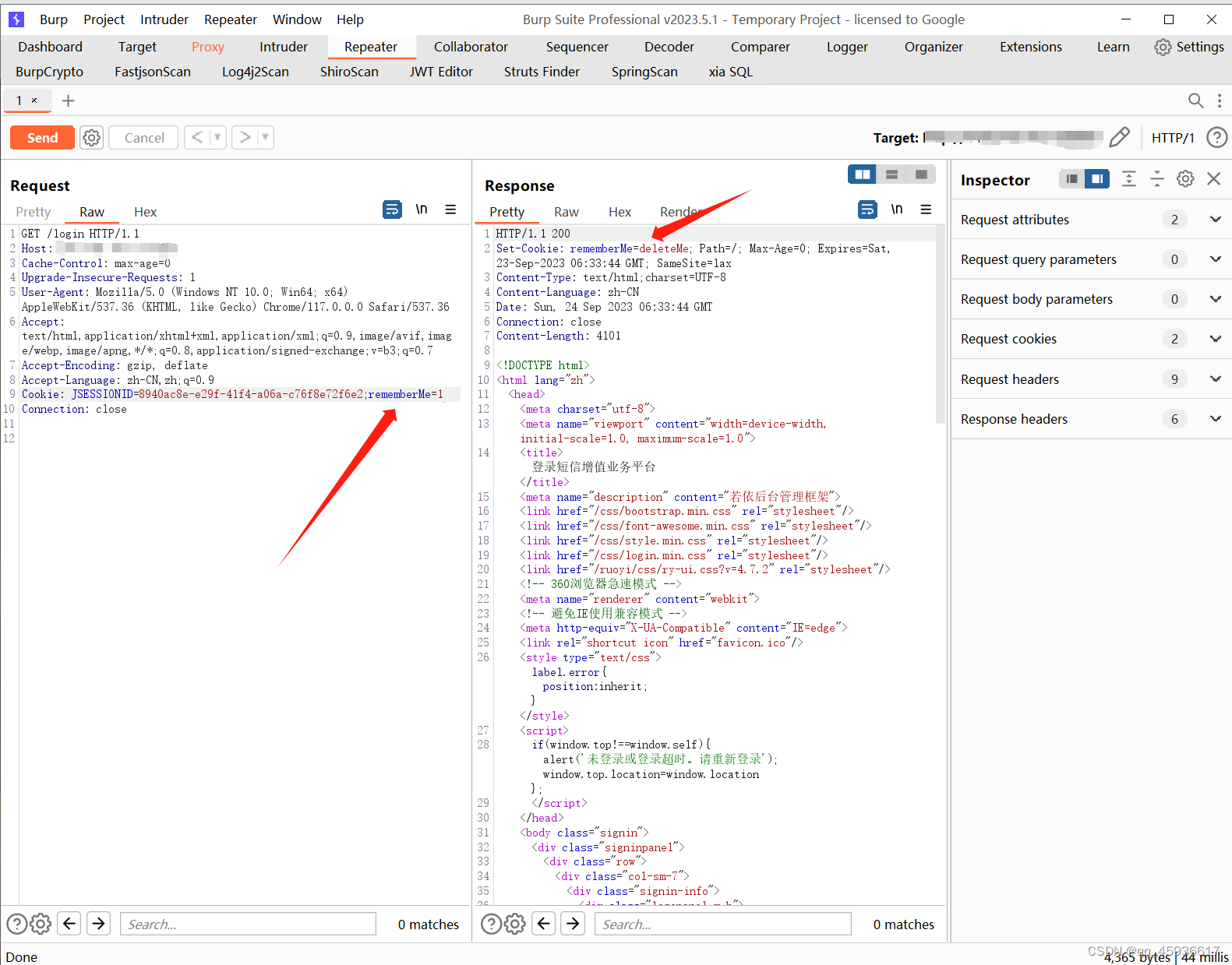Toggle non-printable characters in Response panel
Screen dimensions: 1232x965
(897, 210)
